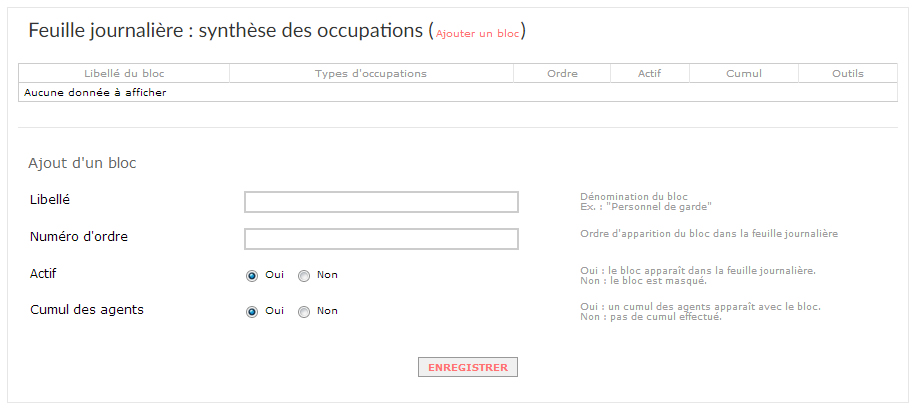Viewport: 916px width, 414px height.
Task: Focus the Libellé text field
Action: coord(381,202)
